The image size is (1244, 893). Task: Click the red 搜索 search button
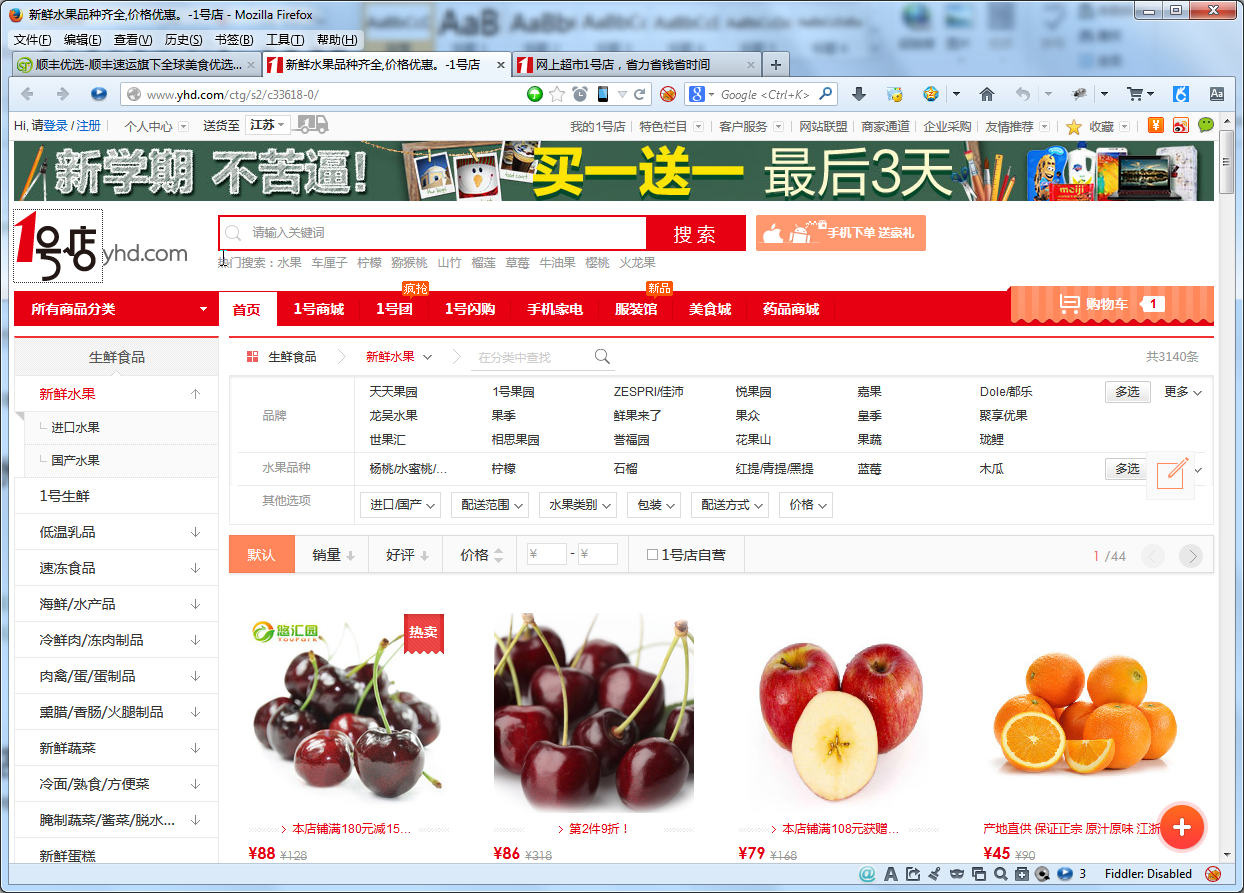click(695, 234)
